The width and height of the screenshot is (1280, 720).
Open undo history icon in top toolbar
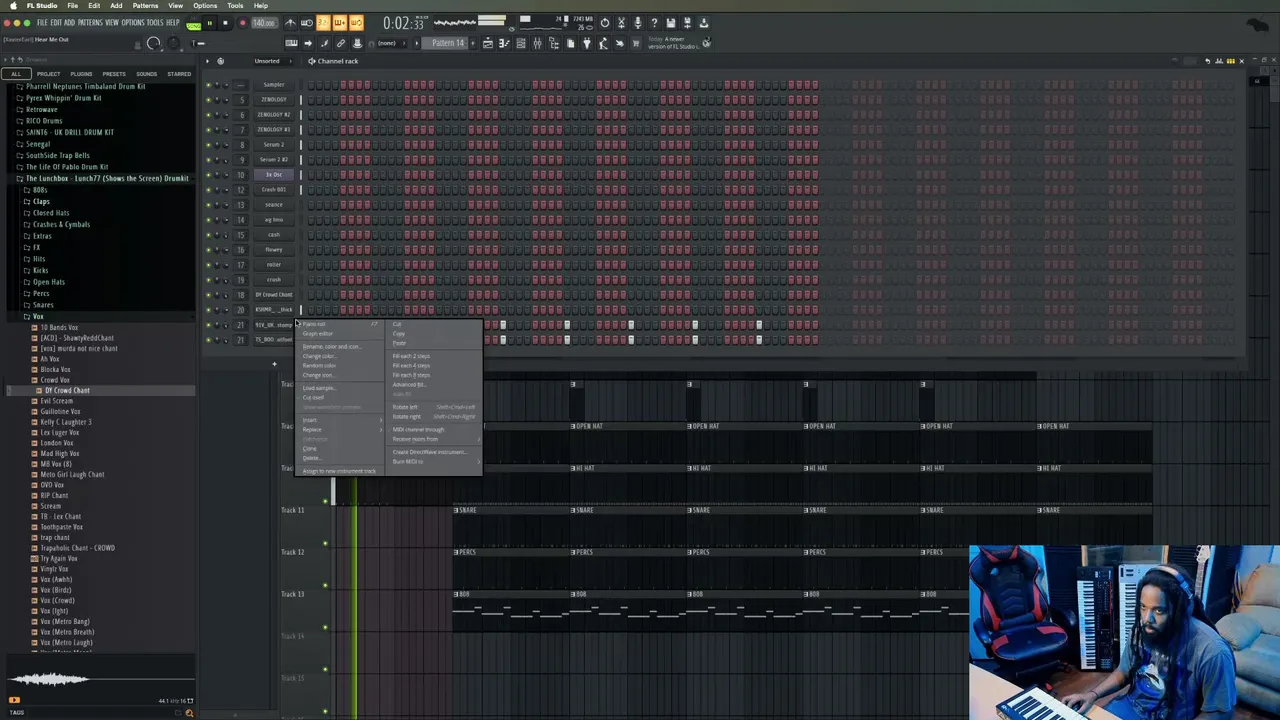coord(604,23)
